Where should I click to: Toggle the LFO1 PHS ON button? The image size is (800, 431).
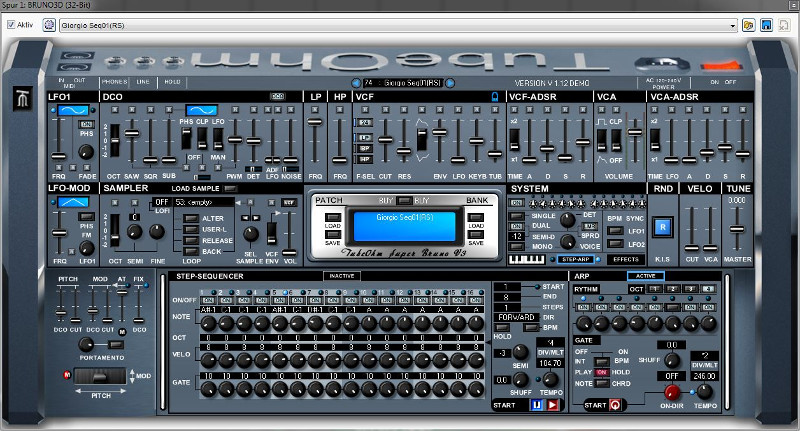[x=86, y=124]
